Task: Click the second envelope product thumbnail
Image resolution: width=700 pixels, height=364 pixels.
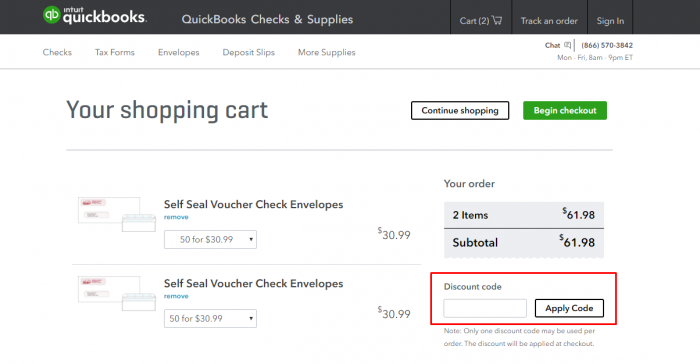Action: [117, 293]
